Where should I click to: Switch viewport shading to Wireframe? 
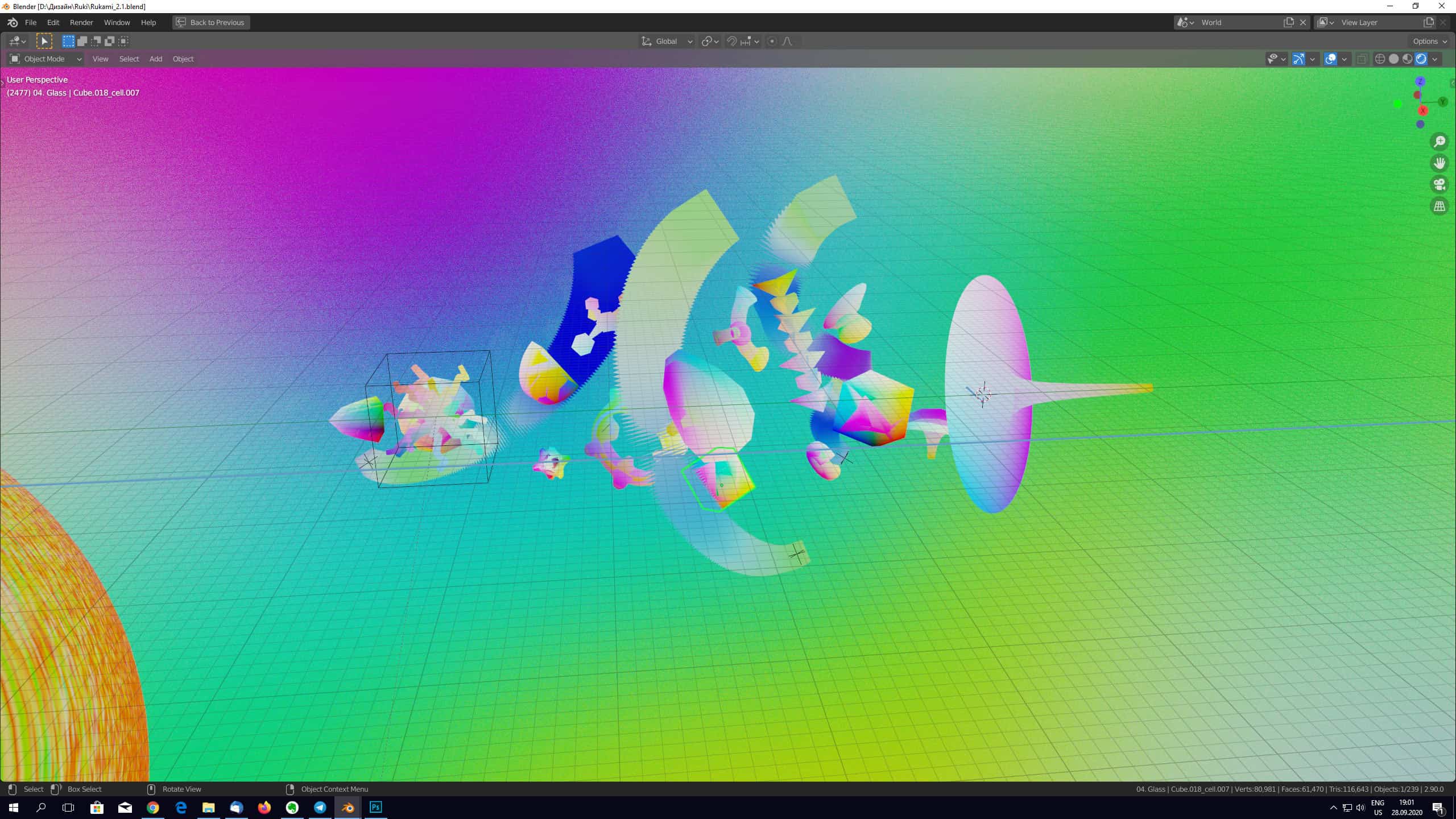pyautogui.click(x=1380, y=59)
